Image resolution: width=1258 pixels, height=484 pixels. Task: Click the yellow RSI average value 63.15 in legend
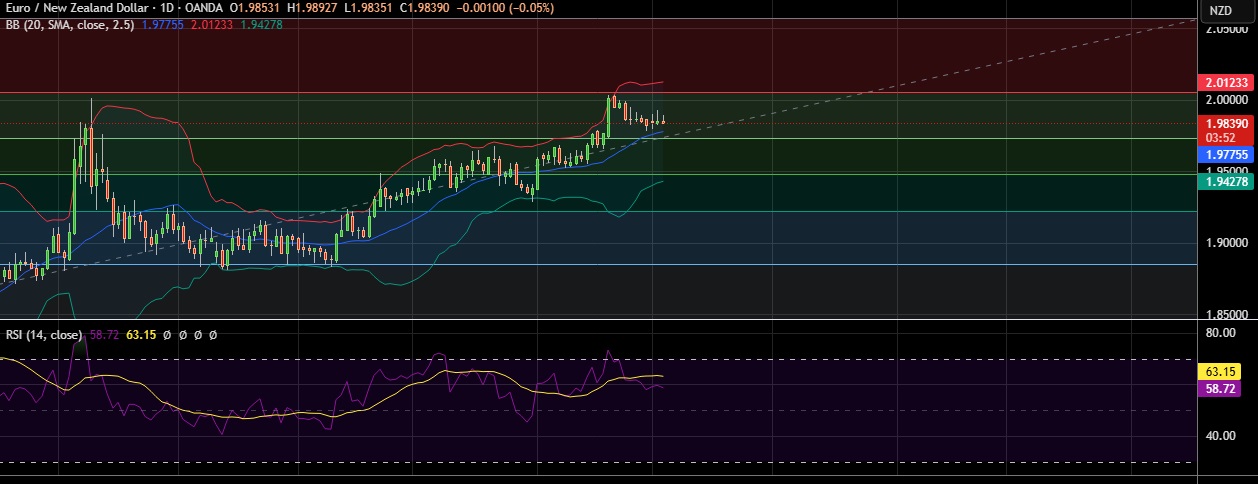[137, 335]
